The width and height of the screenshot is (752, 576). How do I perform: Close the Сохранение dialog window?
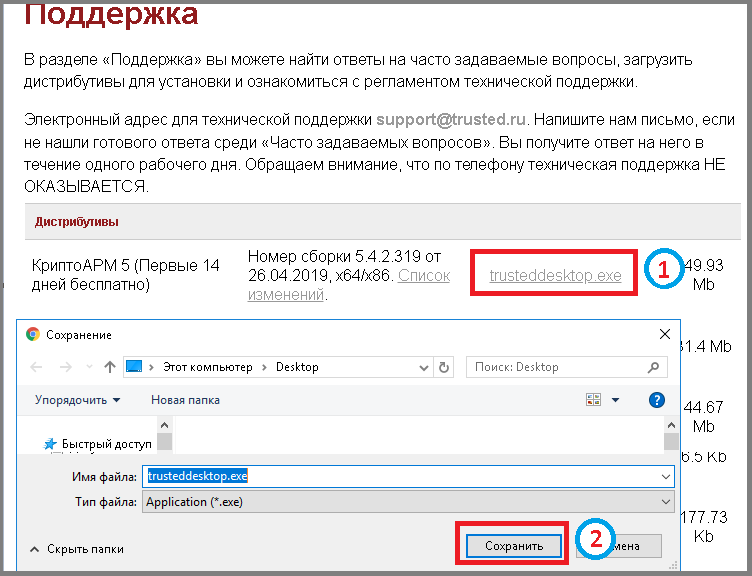point(665,334)
